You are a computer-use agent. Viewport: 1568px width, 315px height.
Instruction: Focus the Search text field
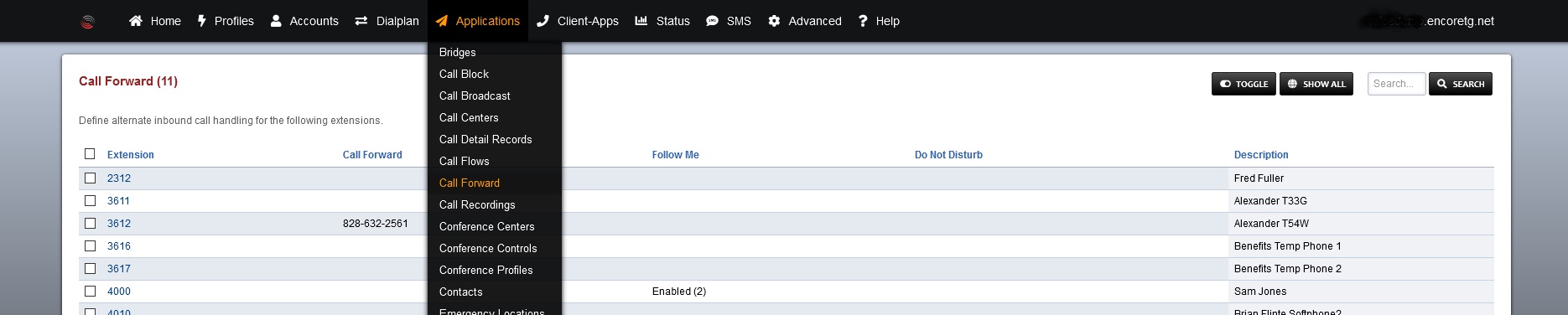coord(1396,84)
